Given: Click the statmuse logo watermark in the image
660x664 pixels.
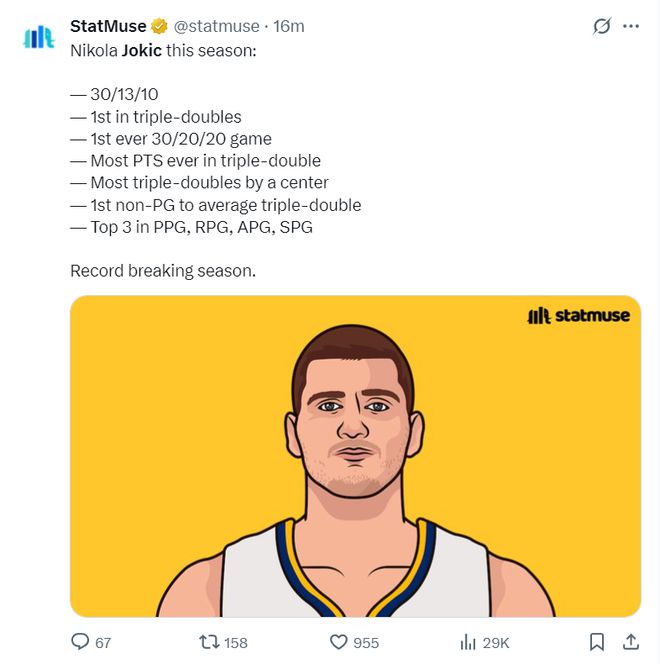Looking at the screenshot, I should coord(578,315).
